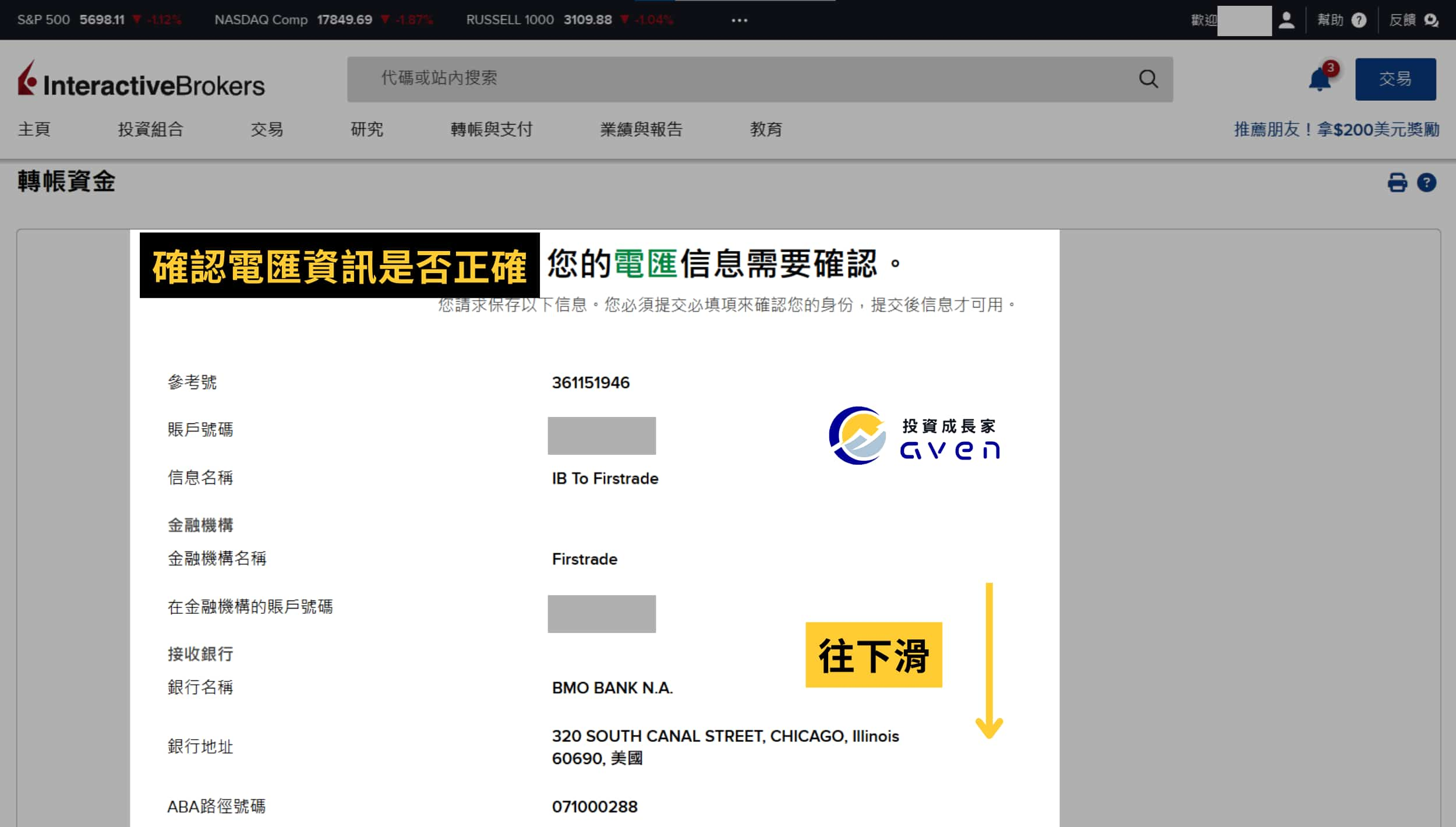Click the 轉帳資金 page heading

pos(66,181)
